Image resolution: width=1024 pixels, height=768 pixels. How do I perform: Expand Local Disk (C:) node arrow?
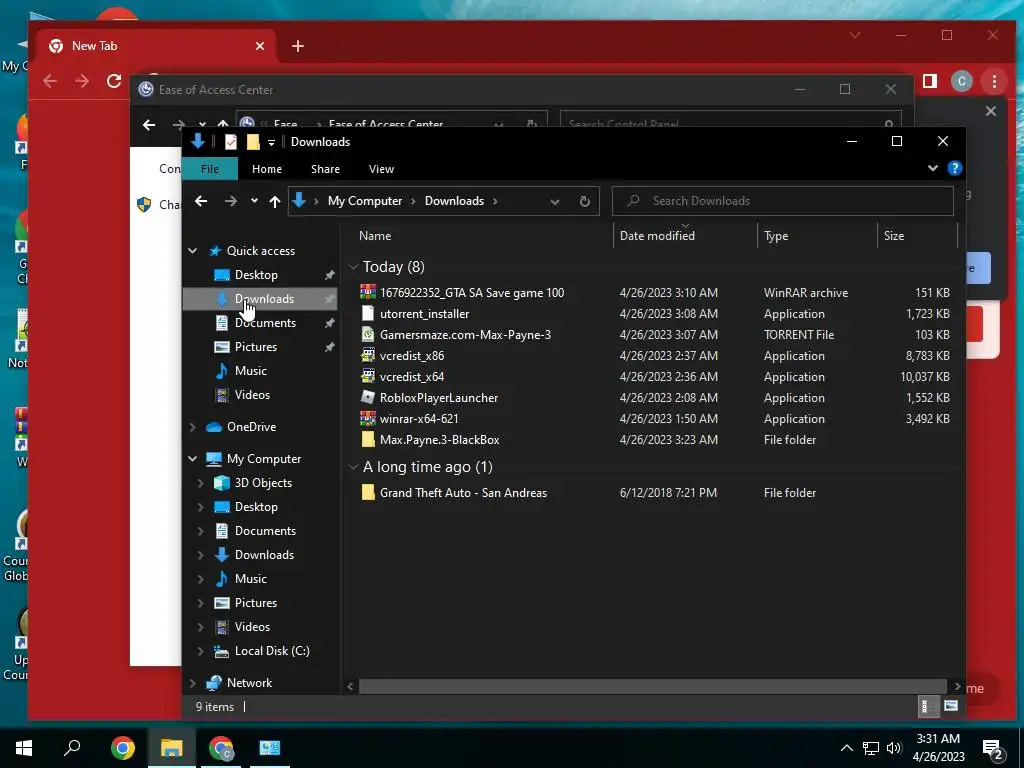(x=200, y=651)
